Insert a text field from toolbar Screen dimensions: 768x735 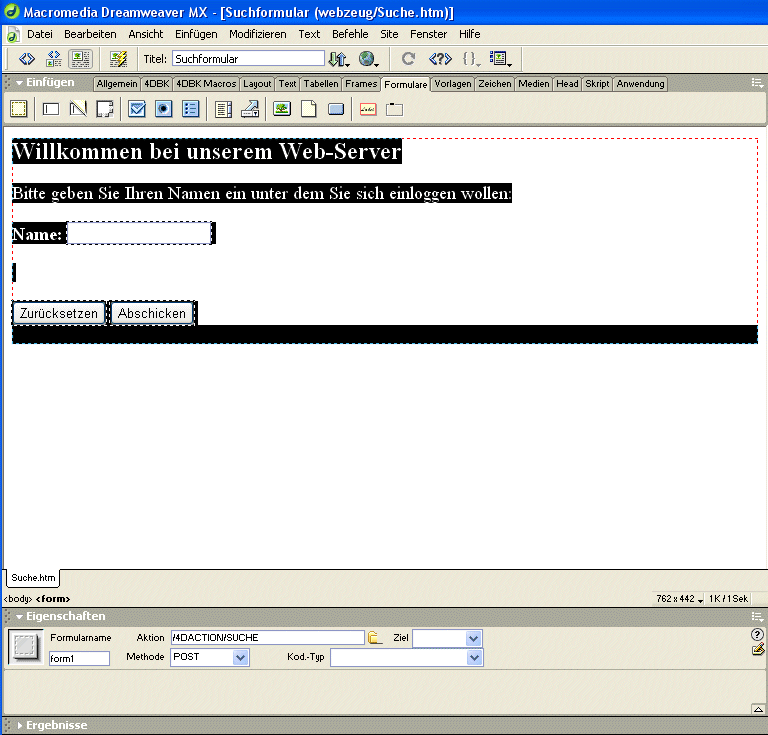(51, 109)
